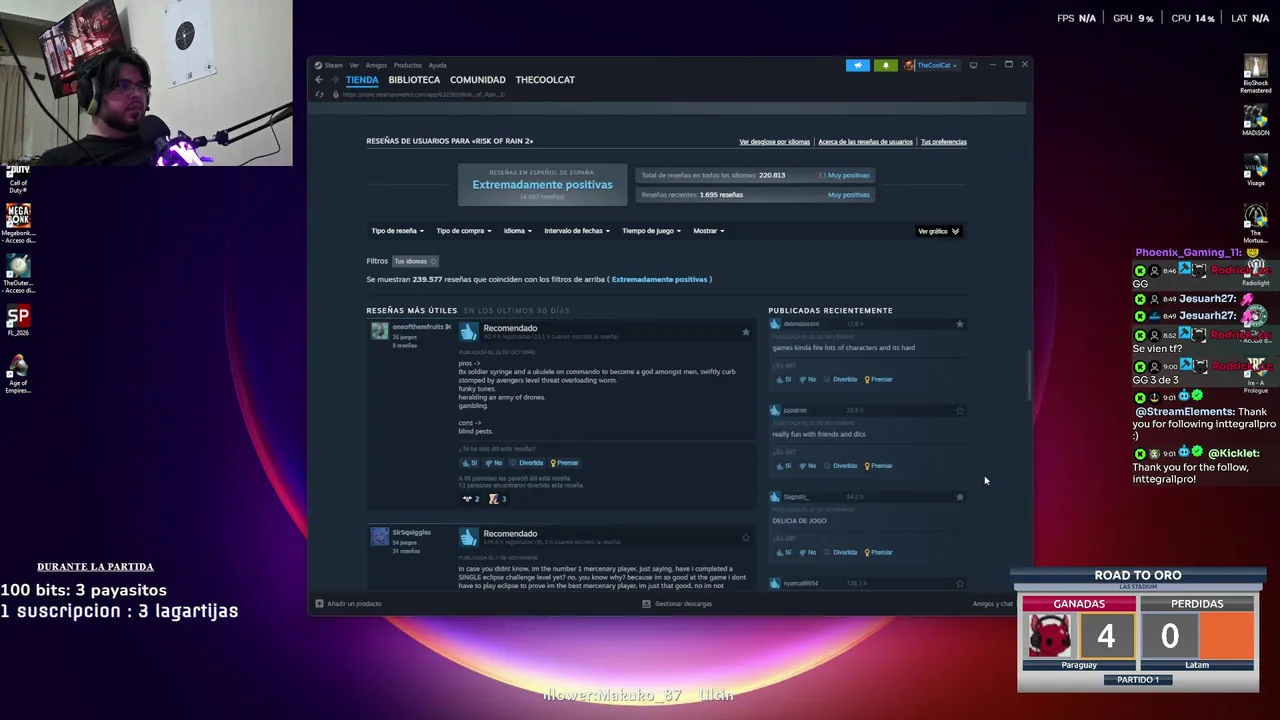The height and width of the screenshot is (720, 1280).
Task: Open the Idioma filter dropdown
Action: (x=517, y=231)
